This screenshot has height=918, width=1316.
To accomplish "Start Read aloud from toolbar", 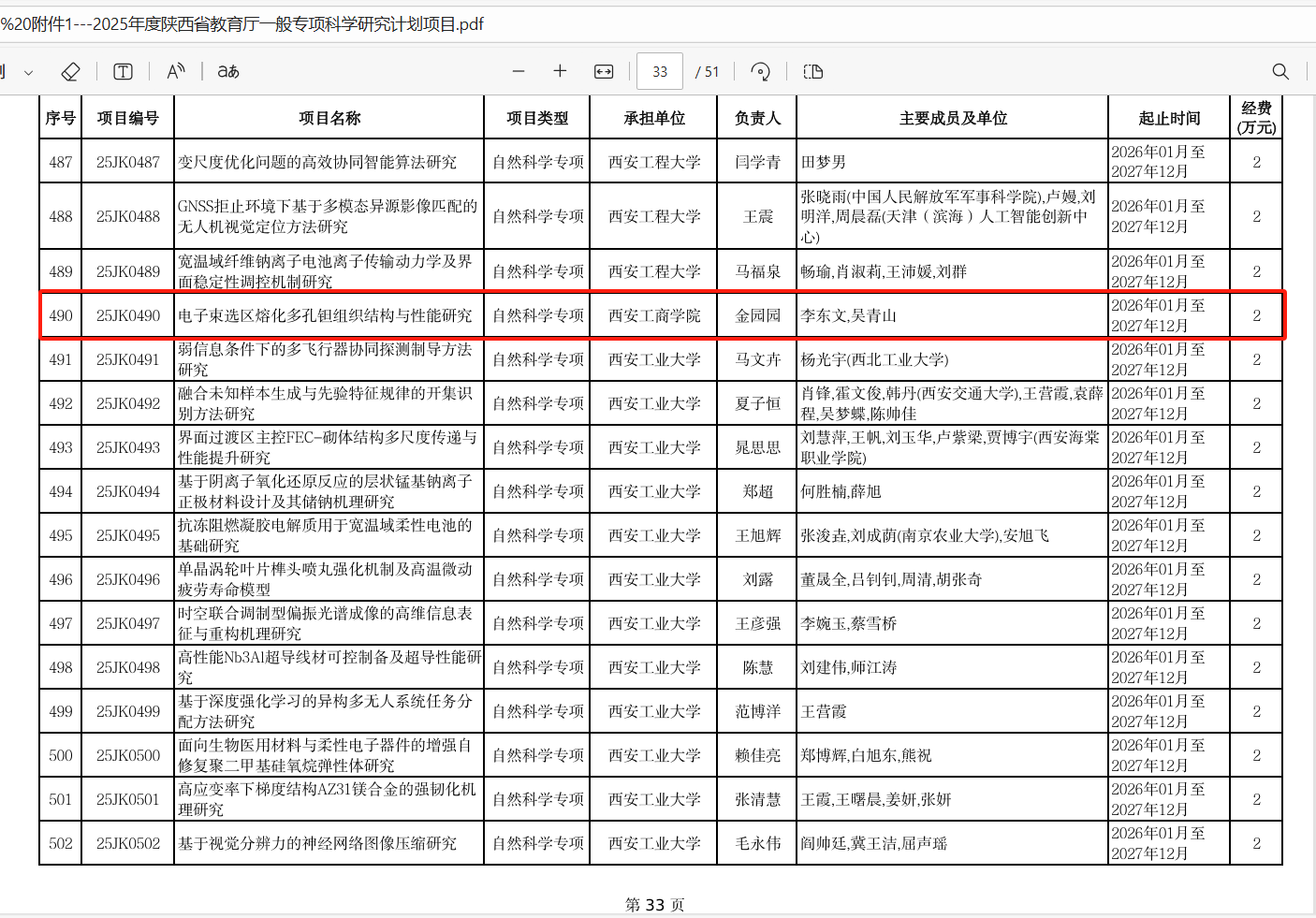I will (175, 72).
